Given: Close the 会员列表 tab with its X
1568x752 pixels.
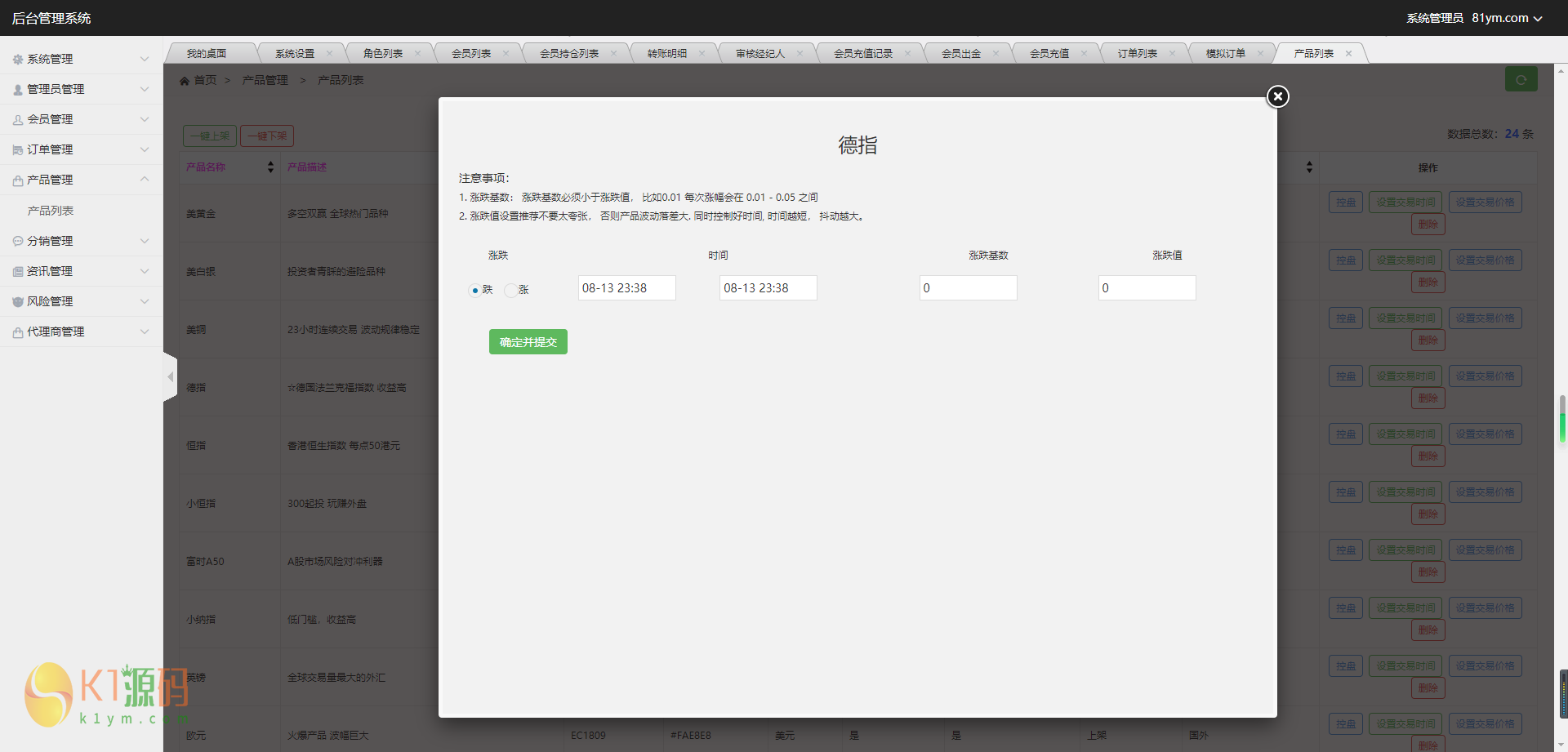Looking at the screenshot, I should pyautogui.click(x=506, y=54).
